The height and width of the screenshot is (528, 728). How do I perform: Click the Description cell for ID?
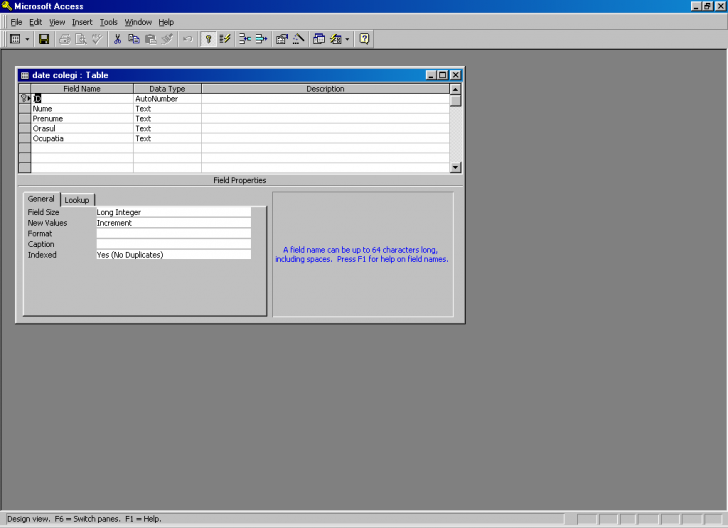click(x=325, y=98)
